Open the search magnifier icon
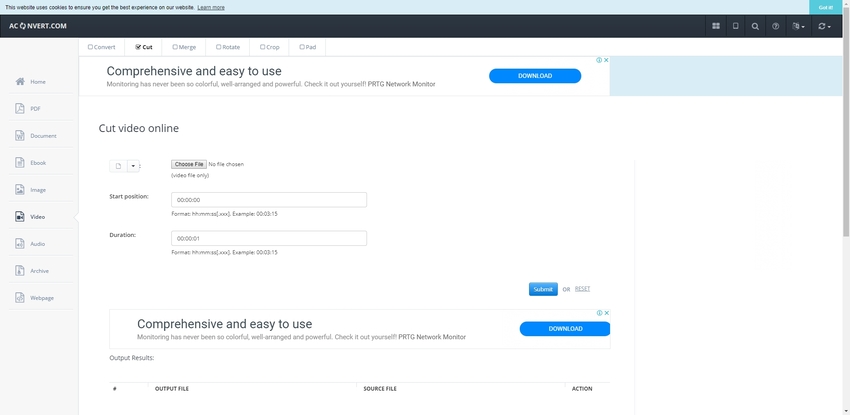The width and height of the screenshot is (850, 415). (x=755, y=26)
